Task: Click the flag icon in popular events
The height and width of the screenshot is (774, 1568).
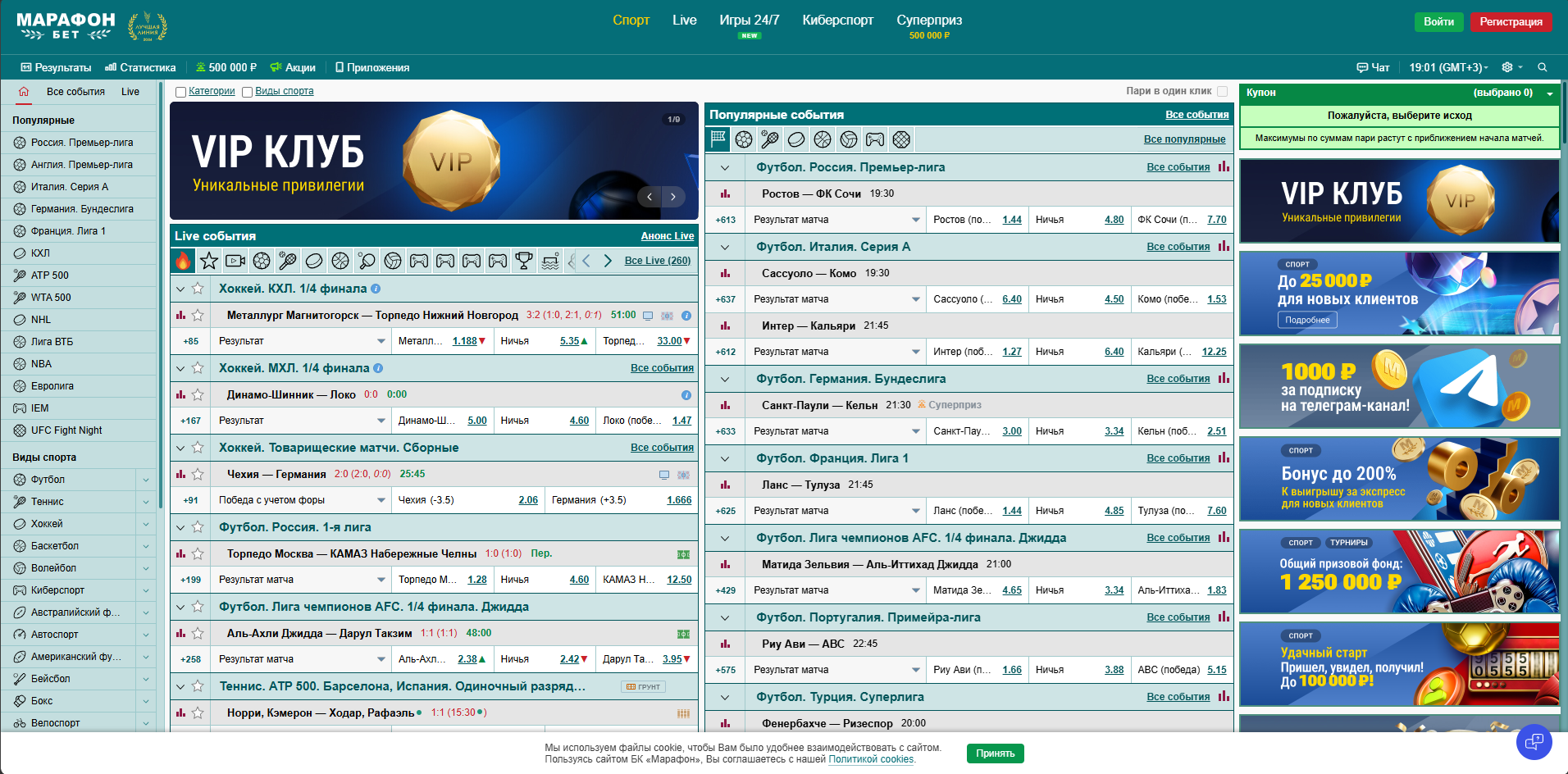Action: (x=718, y=139)
